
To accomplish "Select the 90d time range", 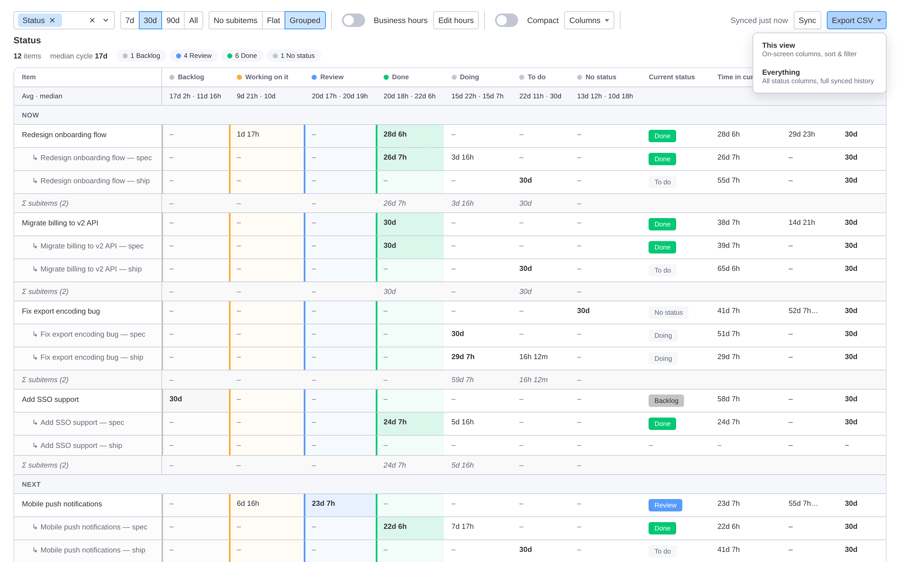I will tap(173, 20).
